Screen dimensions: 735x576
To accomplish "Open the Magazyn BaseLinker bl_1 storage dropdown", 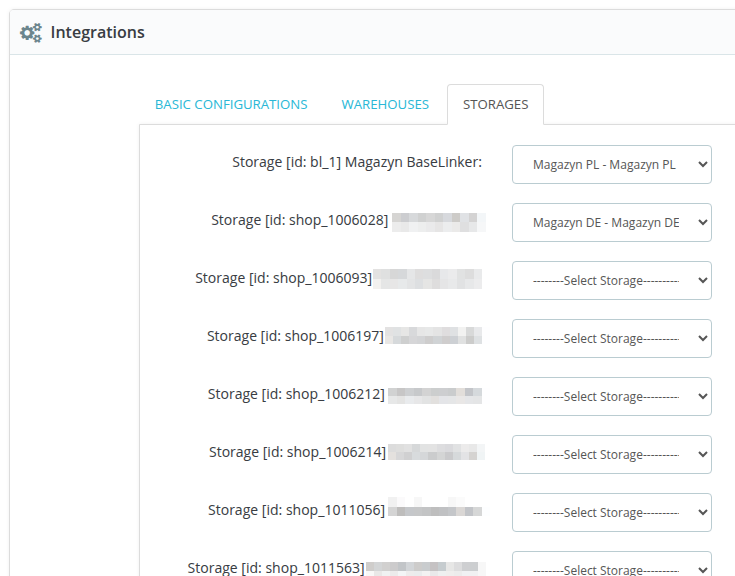I will click(x=611, y=165).
